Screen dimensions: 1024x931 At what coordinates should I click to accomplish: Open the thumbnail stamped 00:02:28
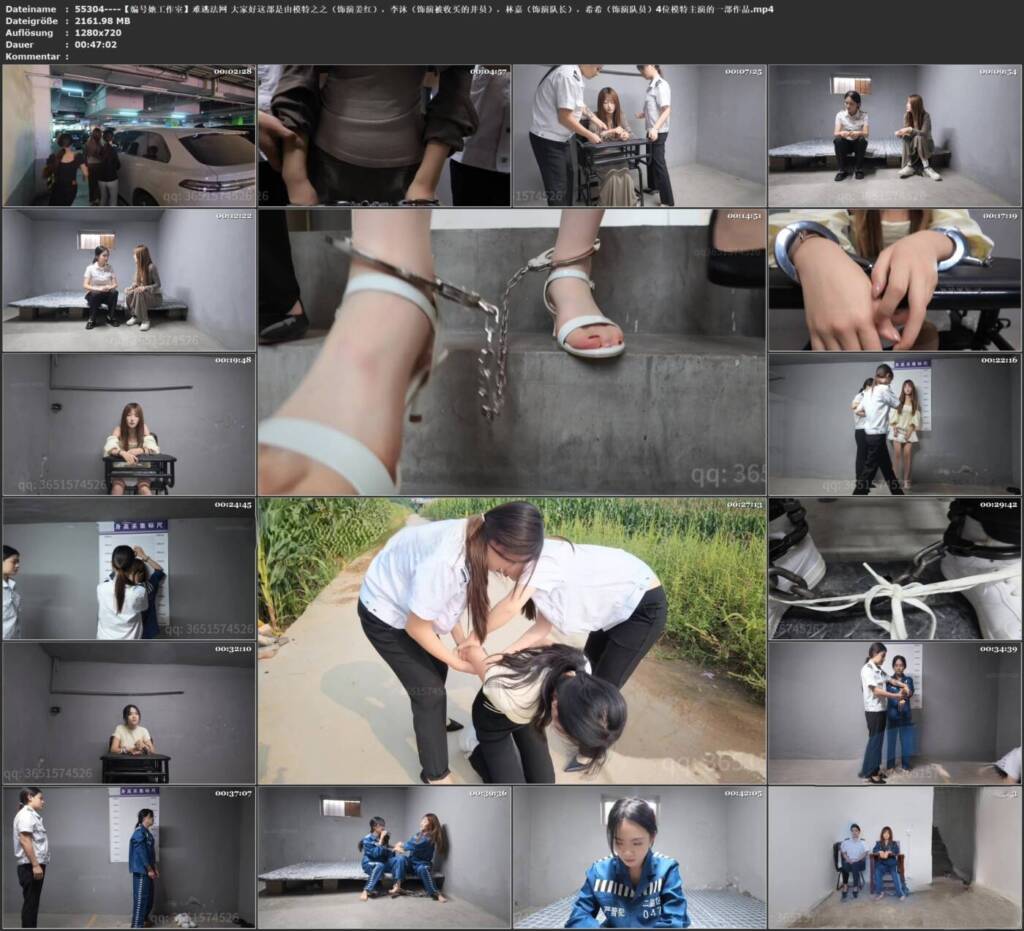coord(129,136)
